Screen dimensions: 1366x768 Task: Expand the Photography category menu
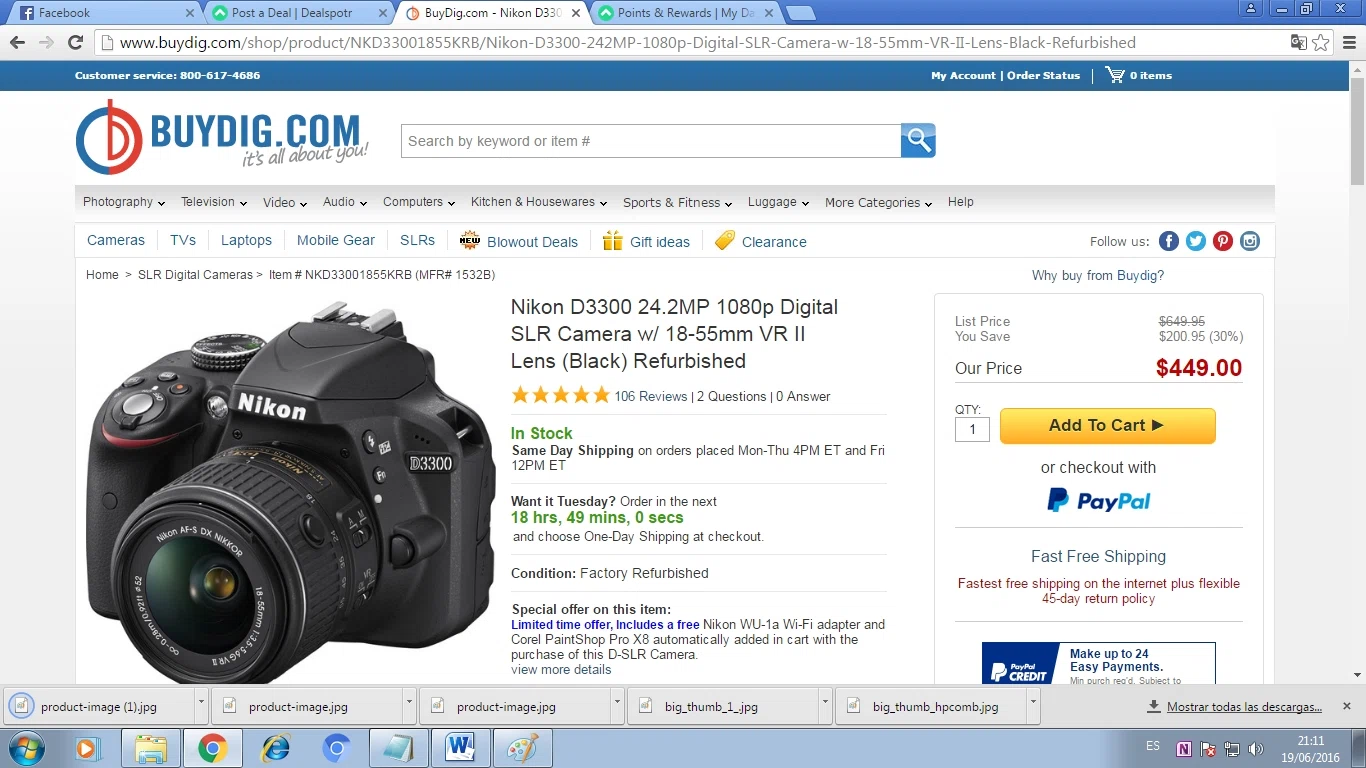[124, 202]
